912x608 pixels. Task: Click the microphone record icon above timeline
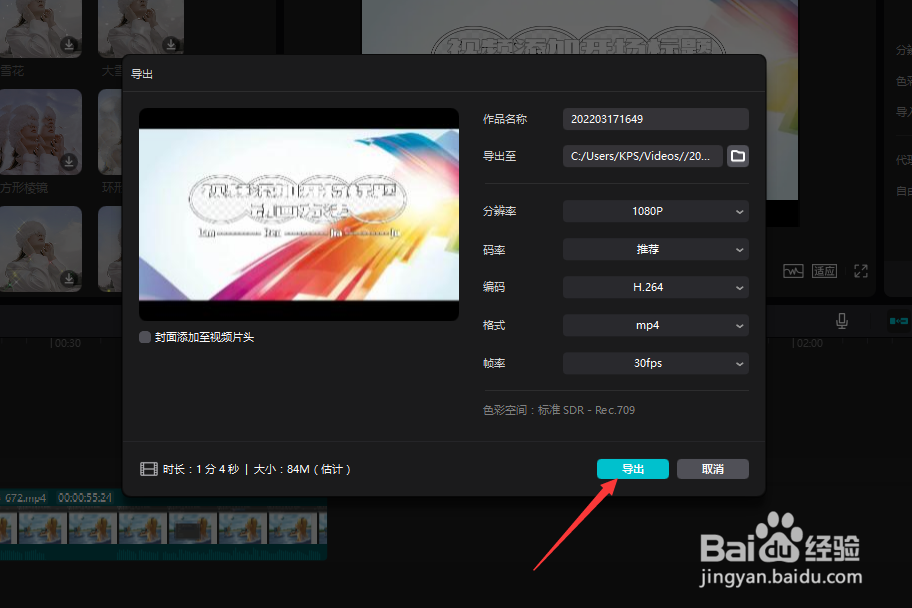842,321
